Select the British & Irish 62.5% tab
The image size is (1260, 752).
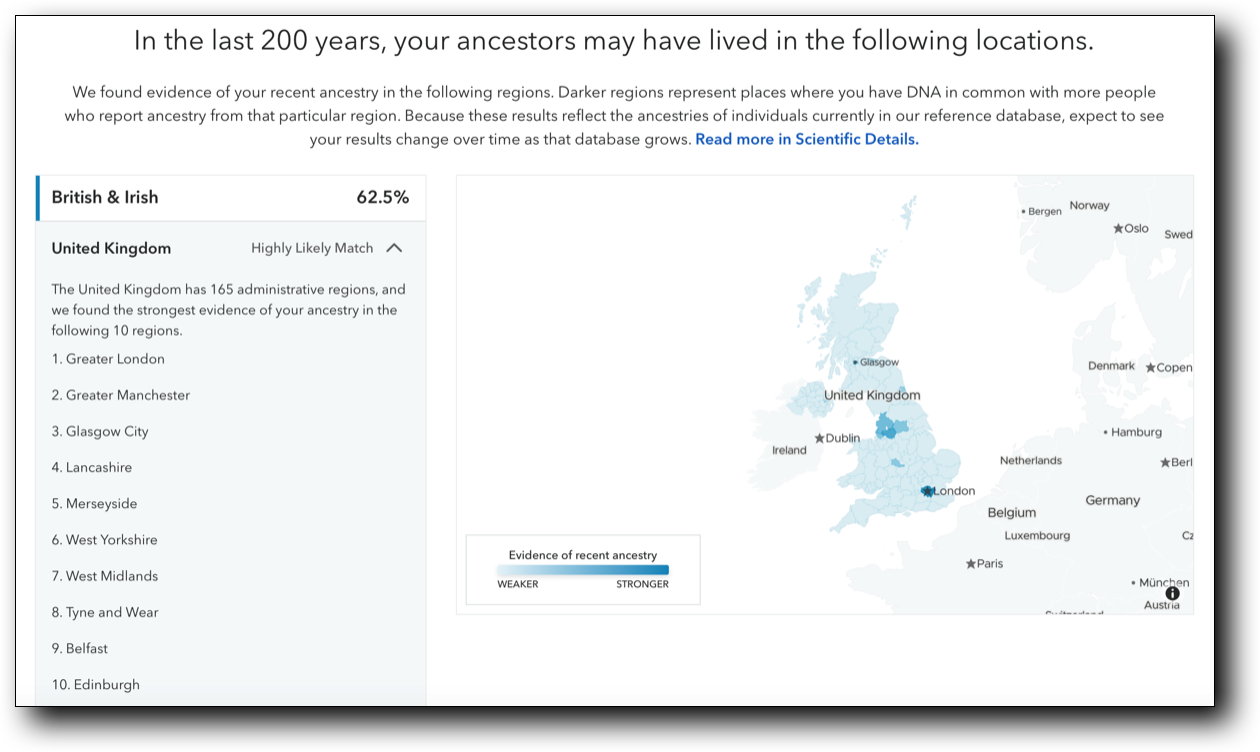coord(230,197)
